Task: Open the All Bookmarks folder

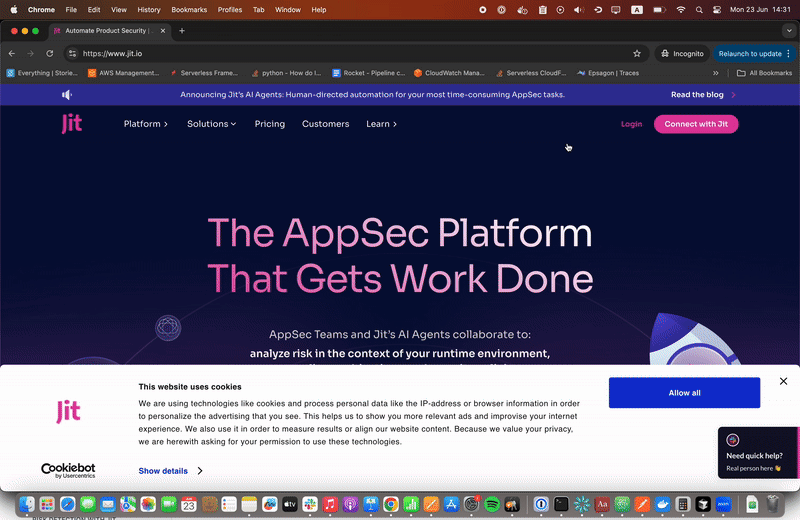Action: click(764, 73)
